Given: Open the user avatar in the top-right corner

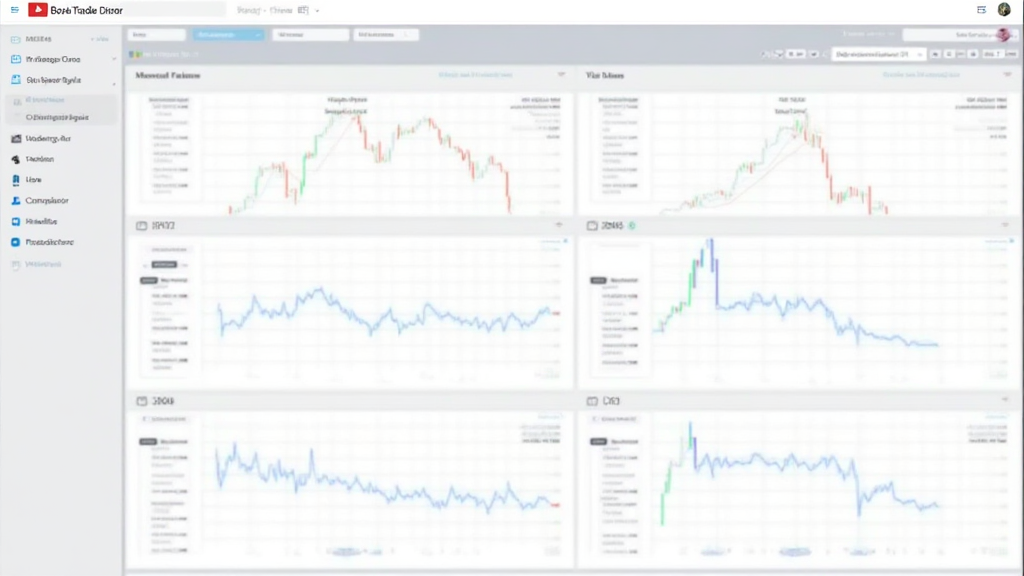Looking at the screenshot, I should point(1004,9).
